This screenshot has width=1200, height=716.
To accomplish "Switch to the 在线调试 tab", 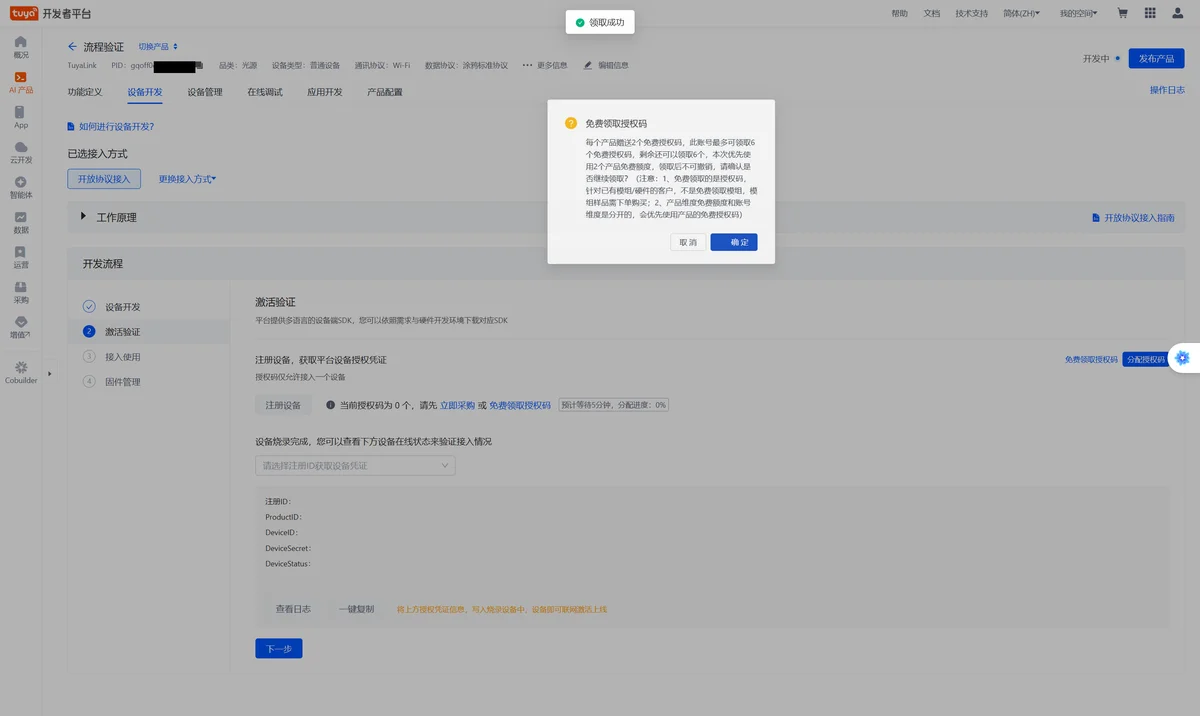I will (x=265, y=92).
